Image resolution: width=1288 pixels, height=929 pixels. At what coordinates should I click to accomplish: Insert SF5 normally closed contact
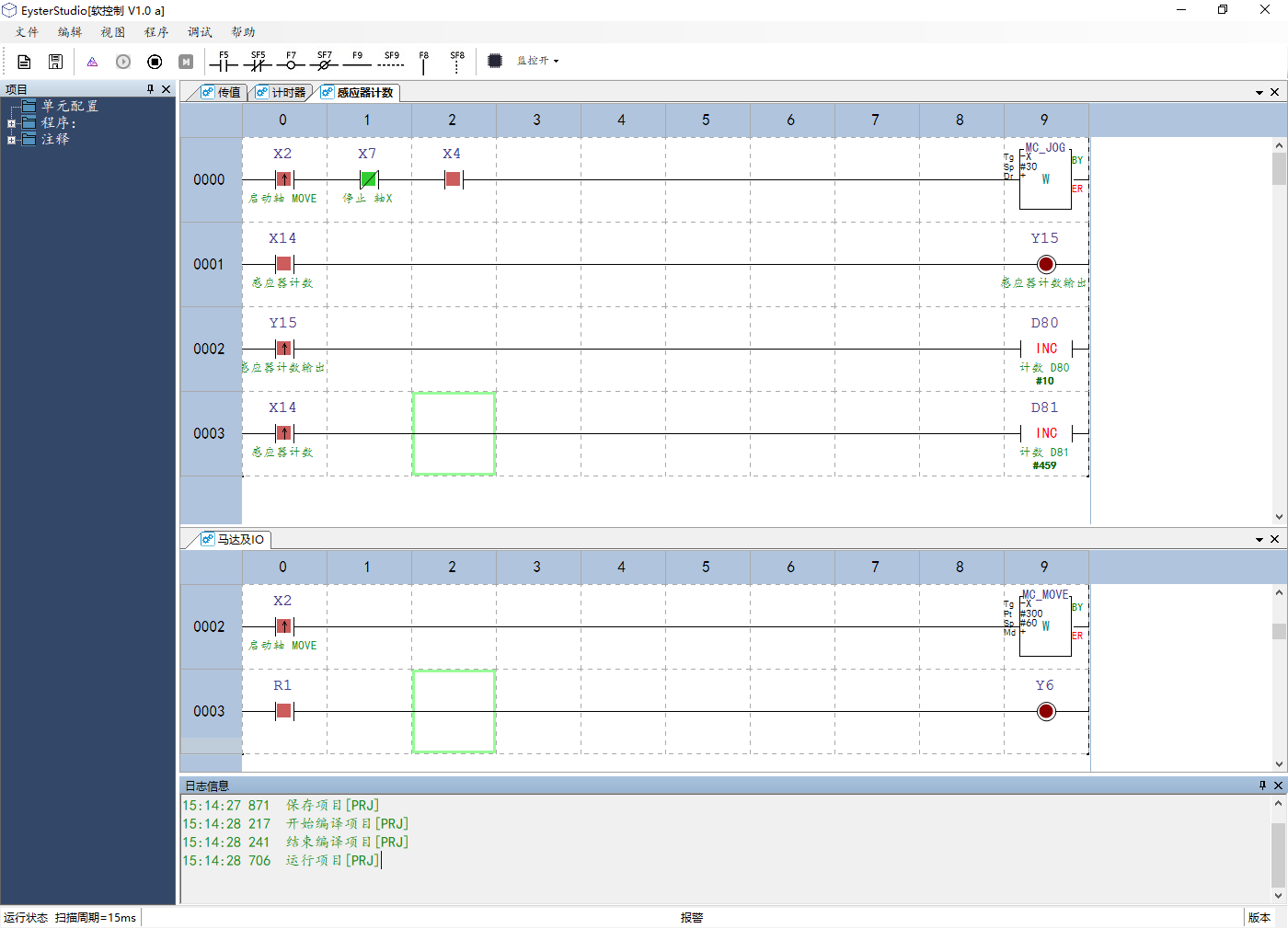coord(258,62)
